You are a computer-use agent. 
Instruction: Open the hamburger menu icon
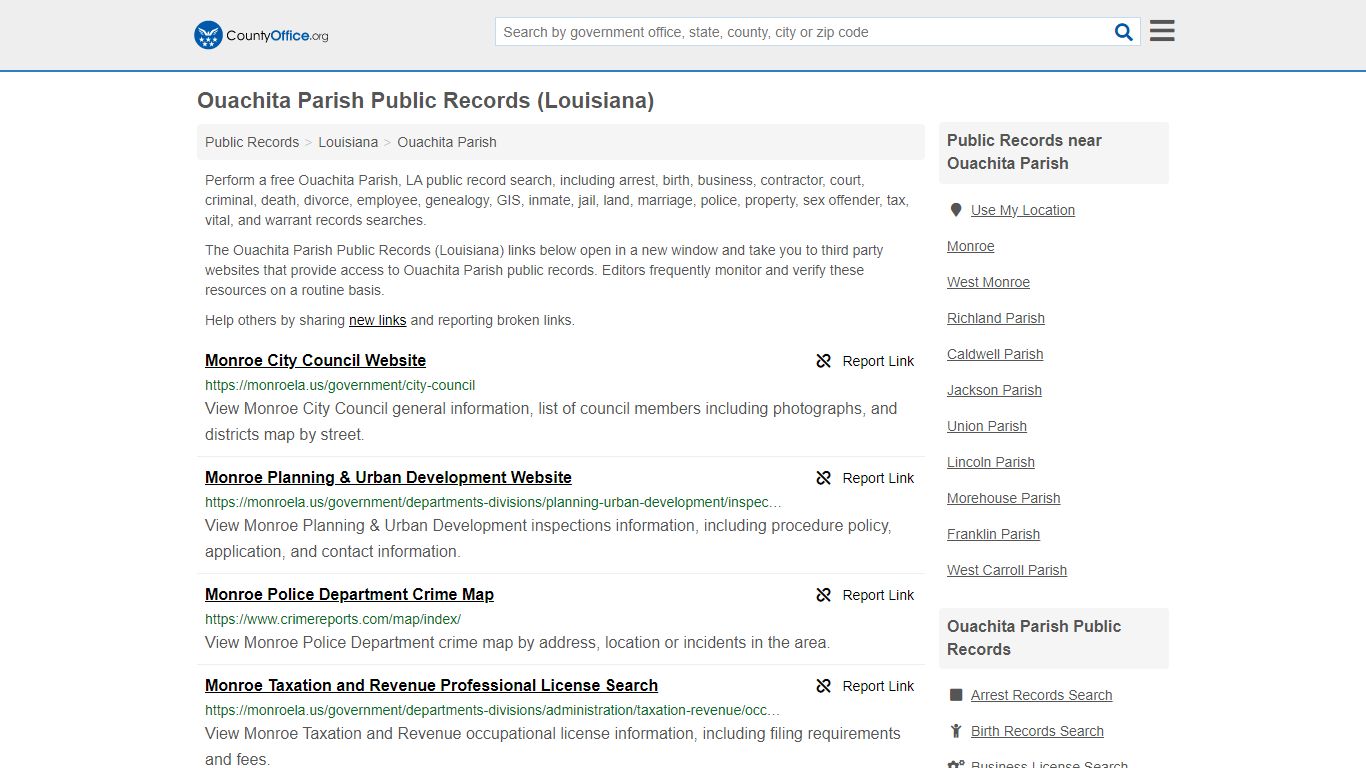[1162, 31]
